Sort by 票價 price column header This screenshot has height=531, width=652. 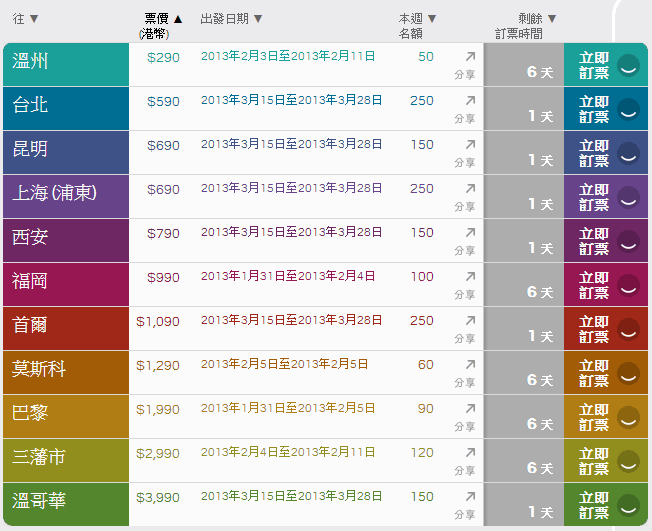click(163, 19)
